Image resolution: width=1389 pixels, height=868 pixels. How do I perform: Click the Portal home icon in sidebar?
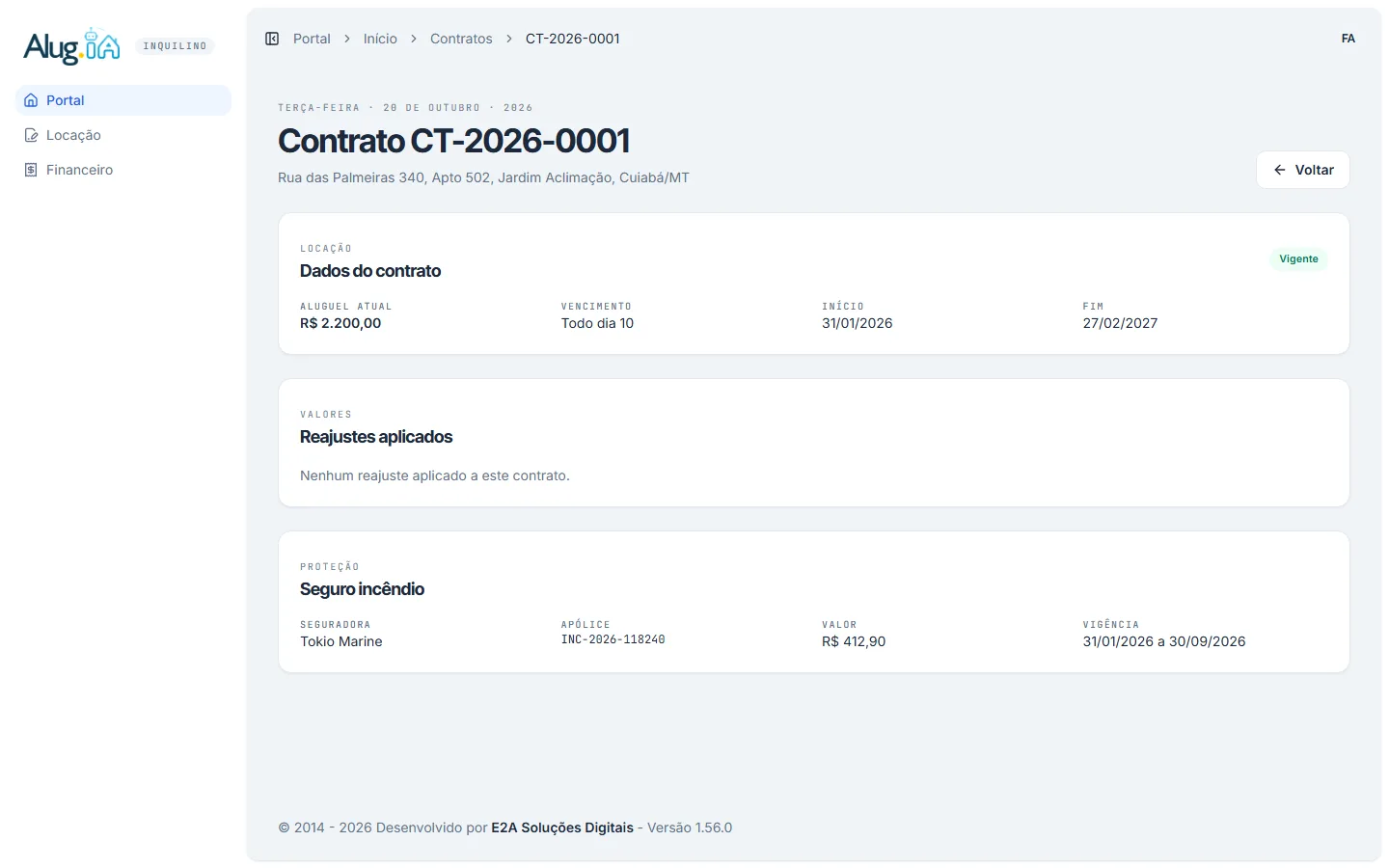tap(31, 100)
